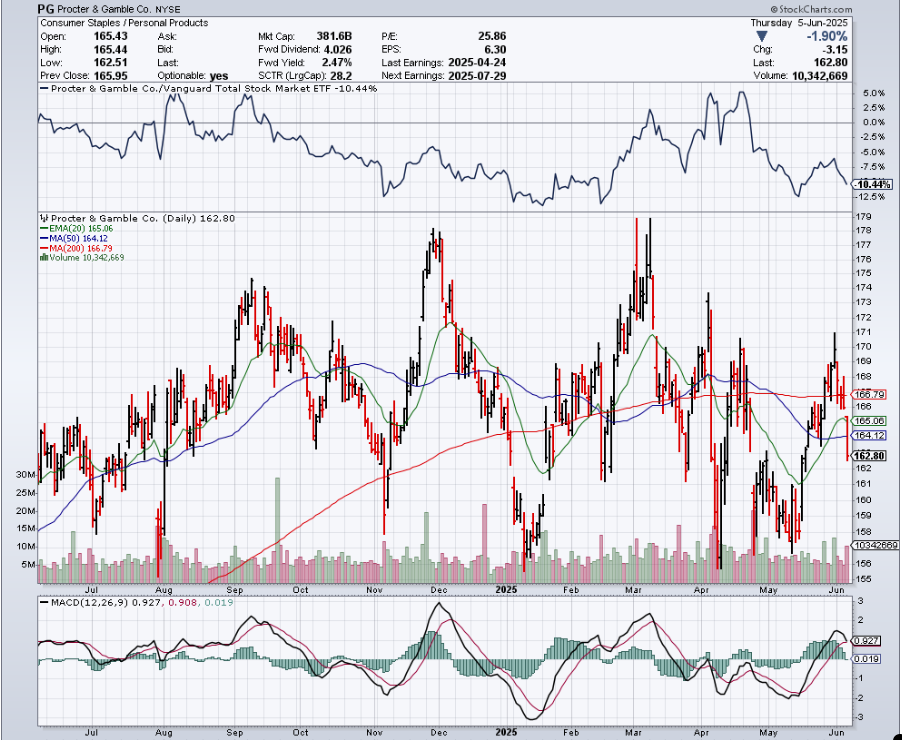Click the 5.0% label on the relative strength axis

pyautogui.click(x=873, y=93)
